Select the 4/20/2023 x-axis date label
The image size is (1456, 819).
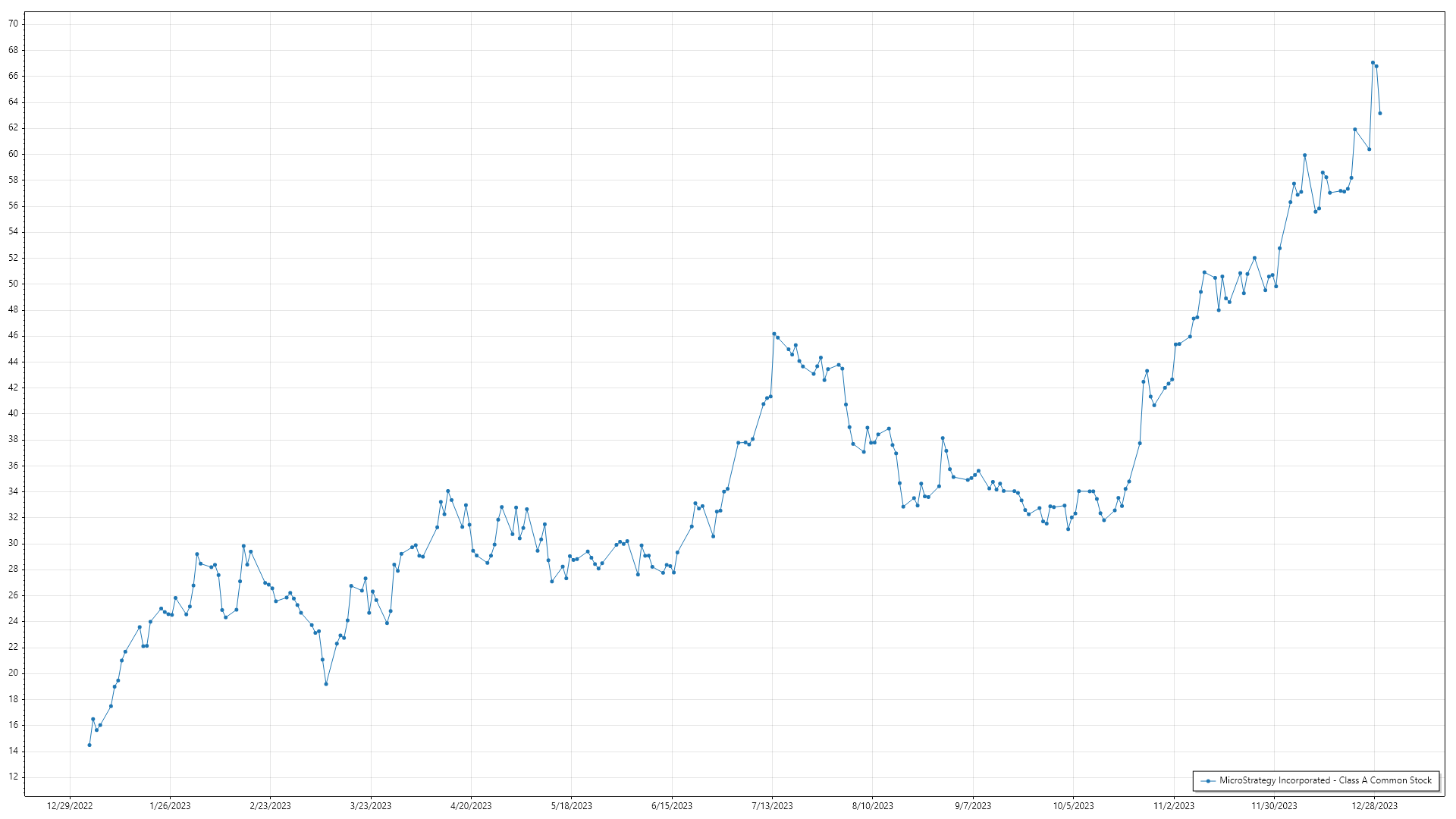(471, 806)
